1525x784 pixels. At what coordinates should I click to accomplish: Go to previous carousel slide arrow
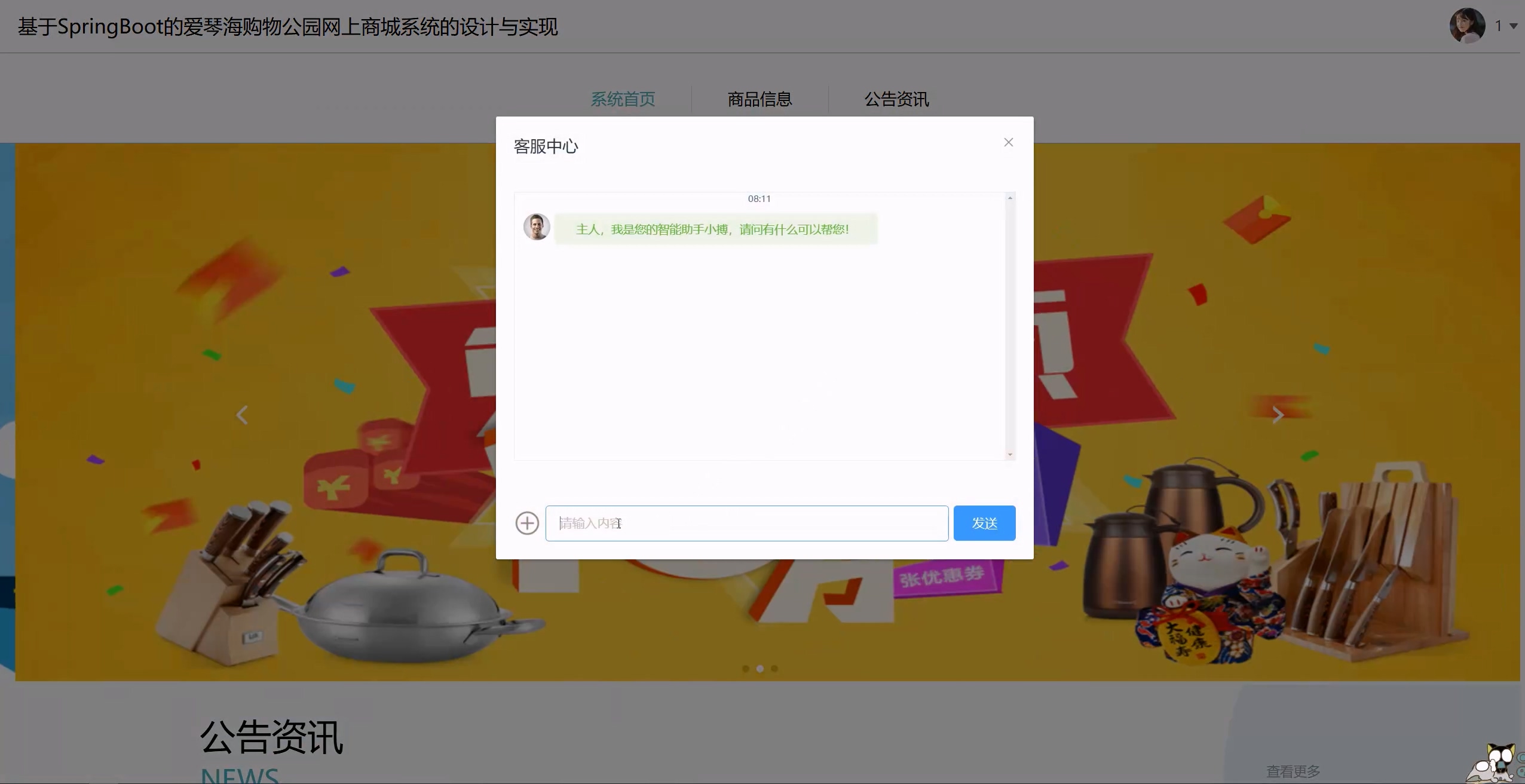click(x=242, y=415)
